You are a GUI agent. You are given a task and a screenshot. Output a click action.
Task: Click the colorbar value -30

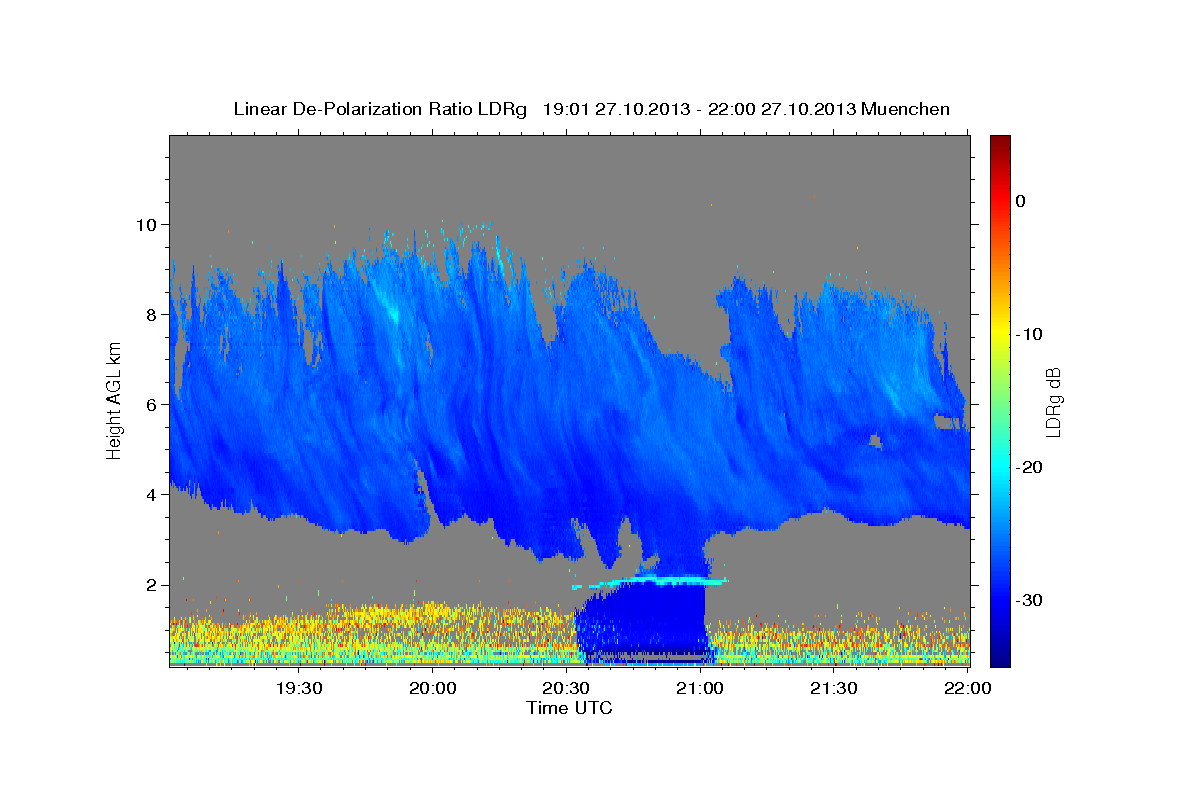[1028, 600]
